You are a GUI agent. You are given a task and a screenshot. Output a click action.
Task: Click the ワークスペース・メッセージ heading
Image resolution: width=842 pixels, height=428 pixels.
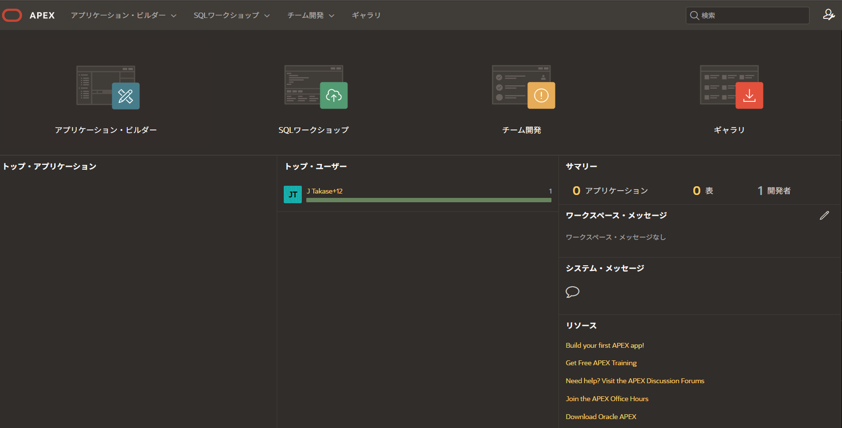(x=616, y=215)
